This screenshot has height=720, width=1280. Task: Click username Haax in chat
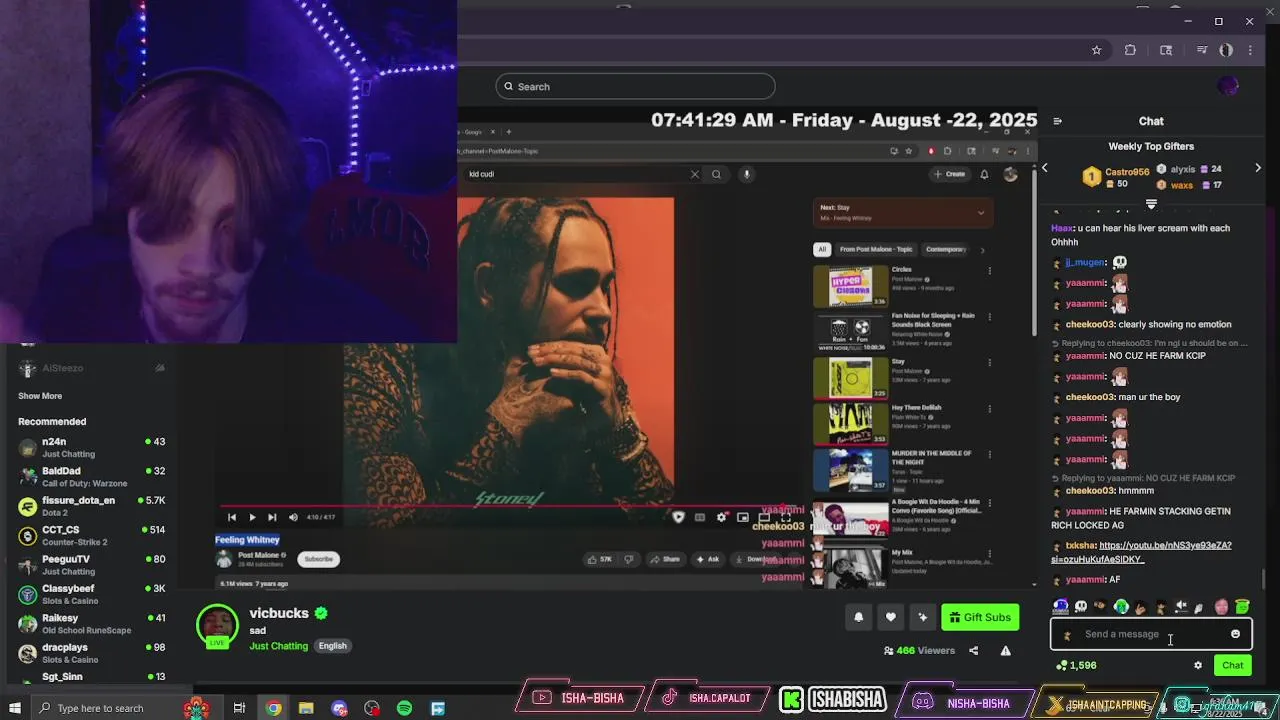click(1062, 228)
